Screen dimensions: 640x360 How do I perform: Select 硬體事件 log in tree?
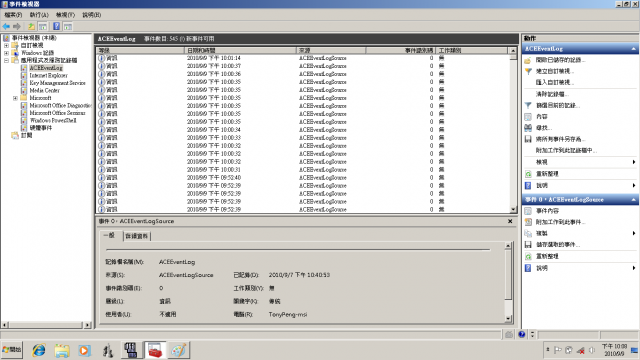click(x=40, y=128)
